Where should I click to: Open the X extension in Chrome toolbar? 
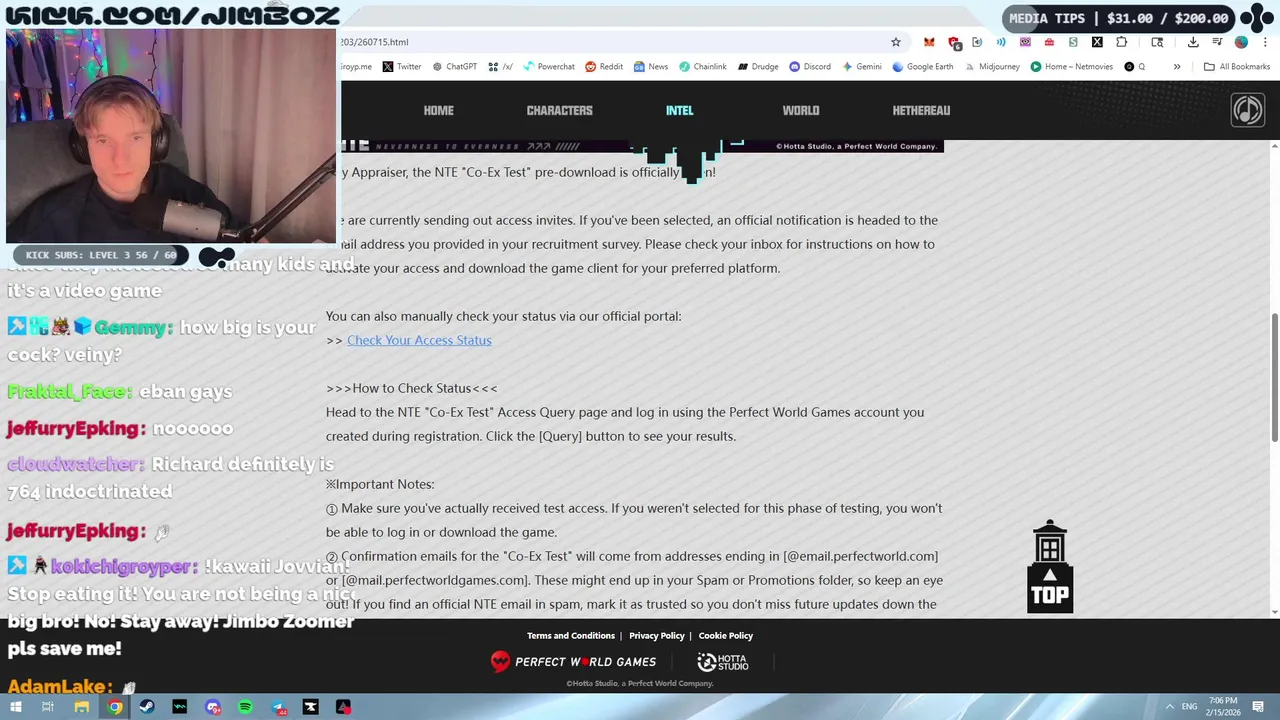[1097, 42]
